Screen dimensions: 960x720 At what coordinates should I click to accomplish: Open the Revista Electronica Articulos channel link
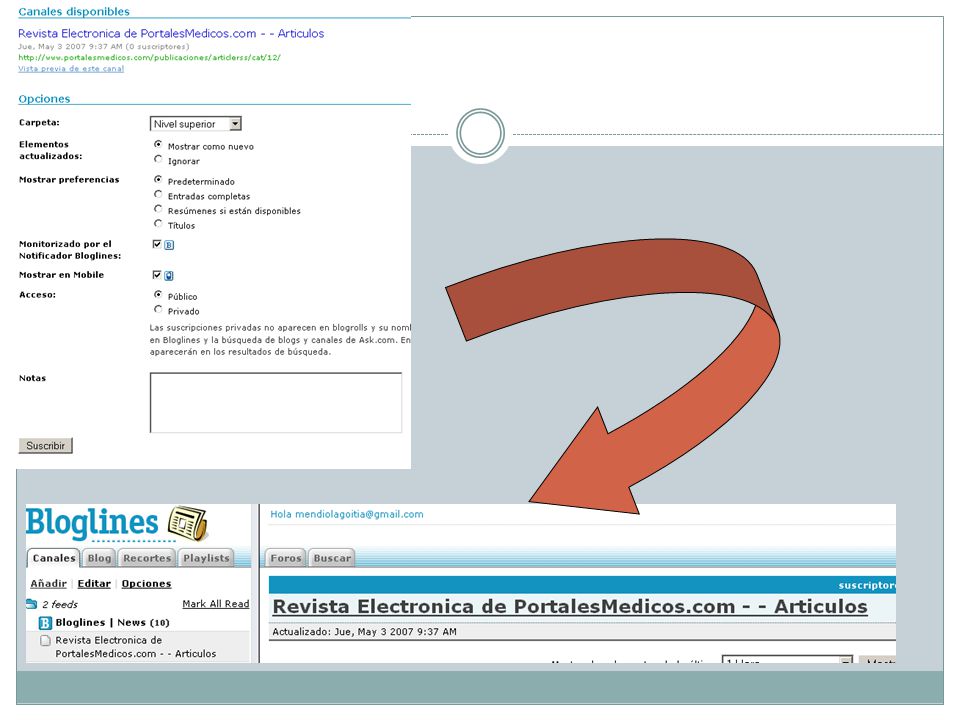click(x=171, y=34)
